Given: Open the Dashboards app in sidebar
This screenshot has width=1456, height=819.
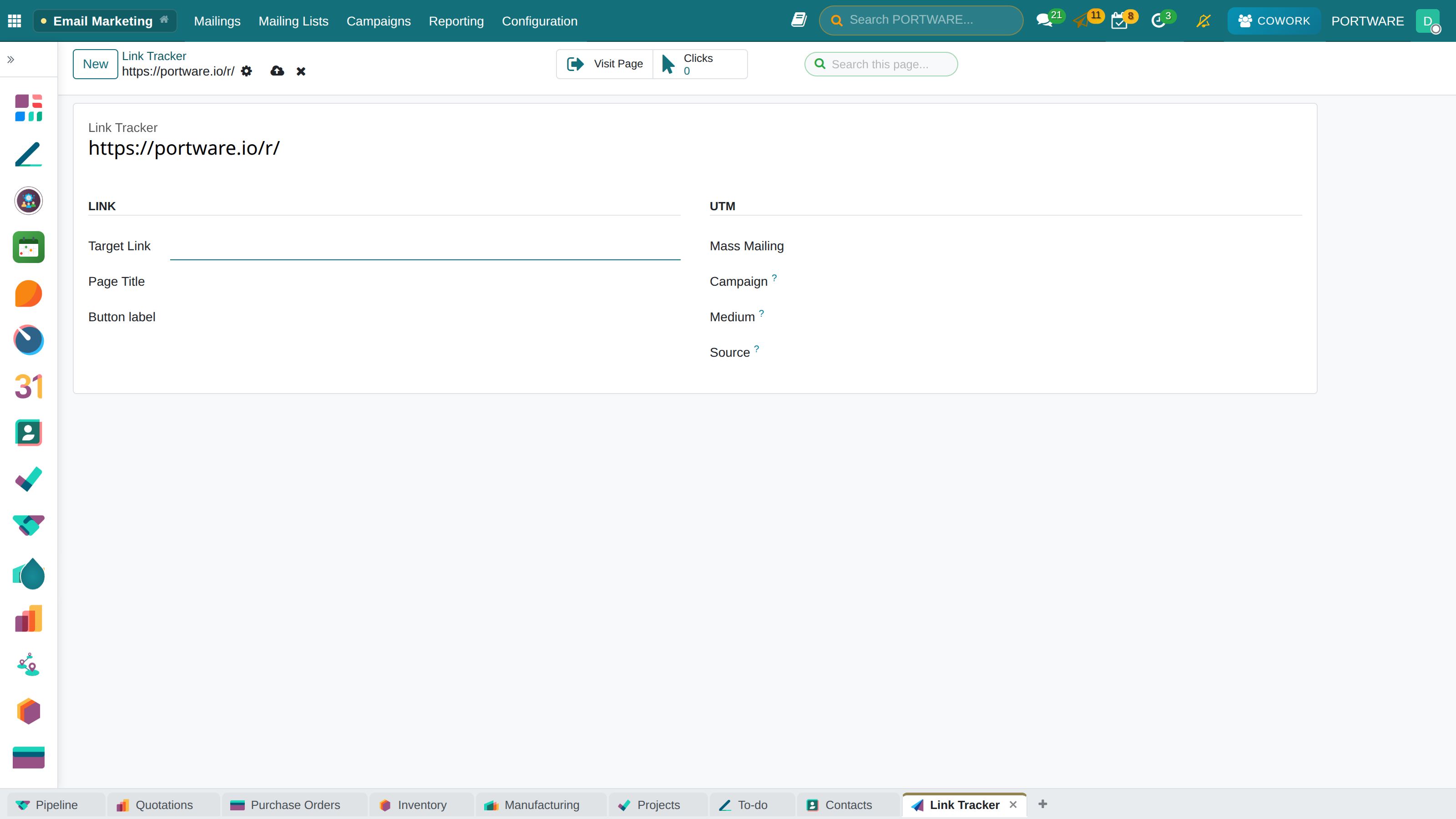Looking at the screenshot, I should click(28, 107).
